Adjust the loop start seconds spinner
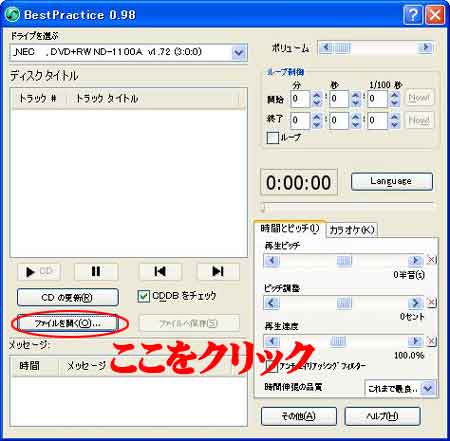Screen dimensions: 450x441 pos(355,99)
